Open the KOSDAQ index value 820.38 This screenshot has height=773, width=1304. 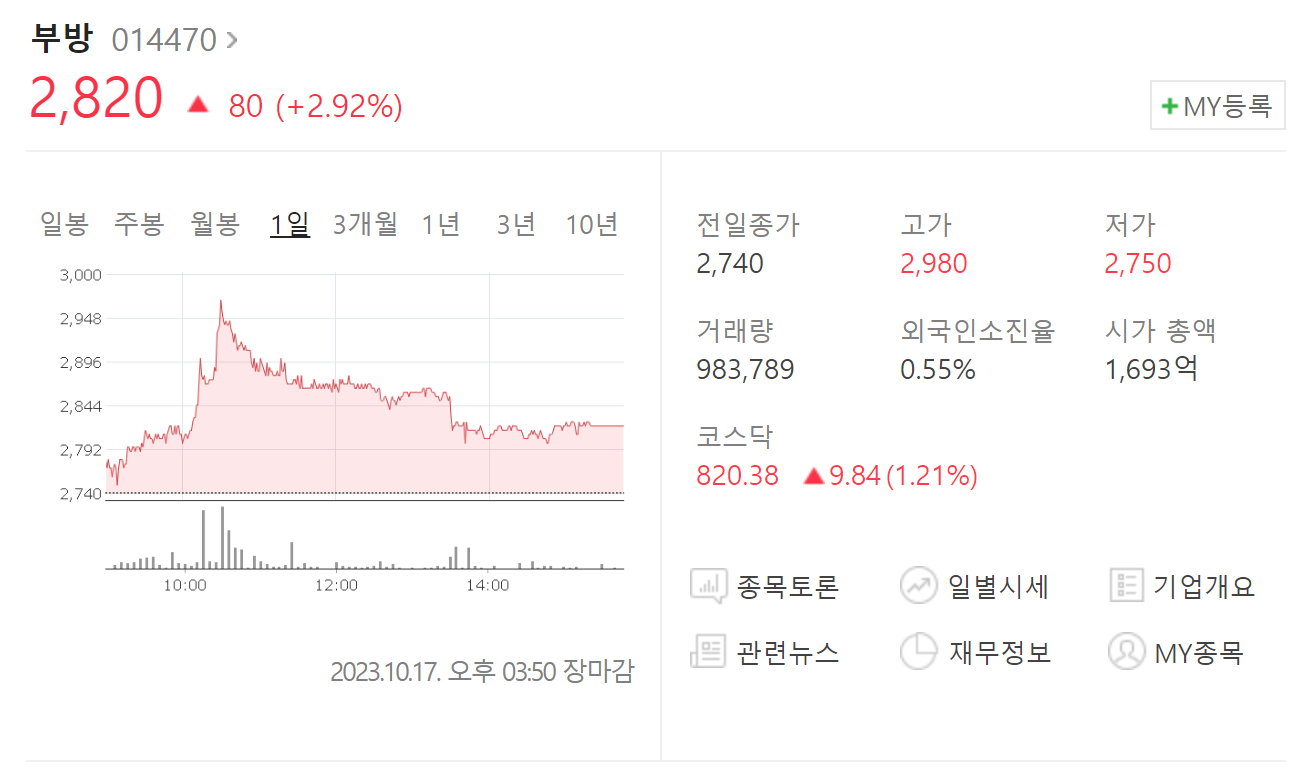point(735,475)
